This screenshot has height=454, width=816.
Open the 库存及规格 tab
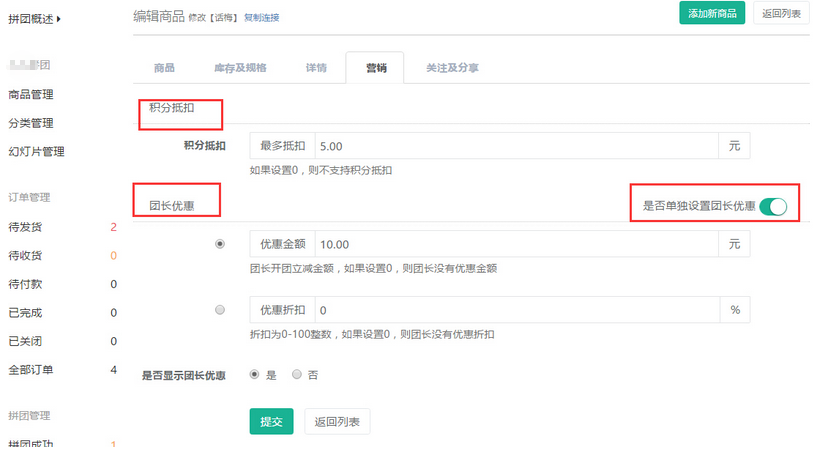click(240, 68)
